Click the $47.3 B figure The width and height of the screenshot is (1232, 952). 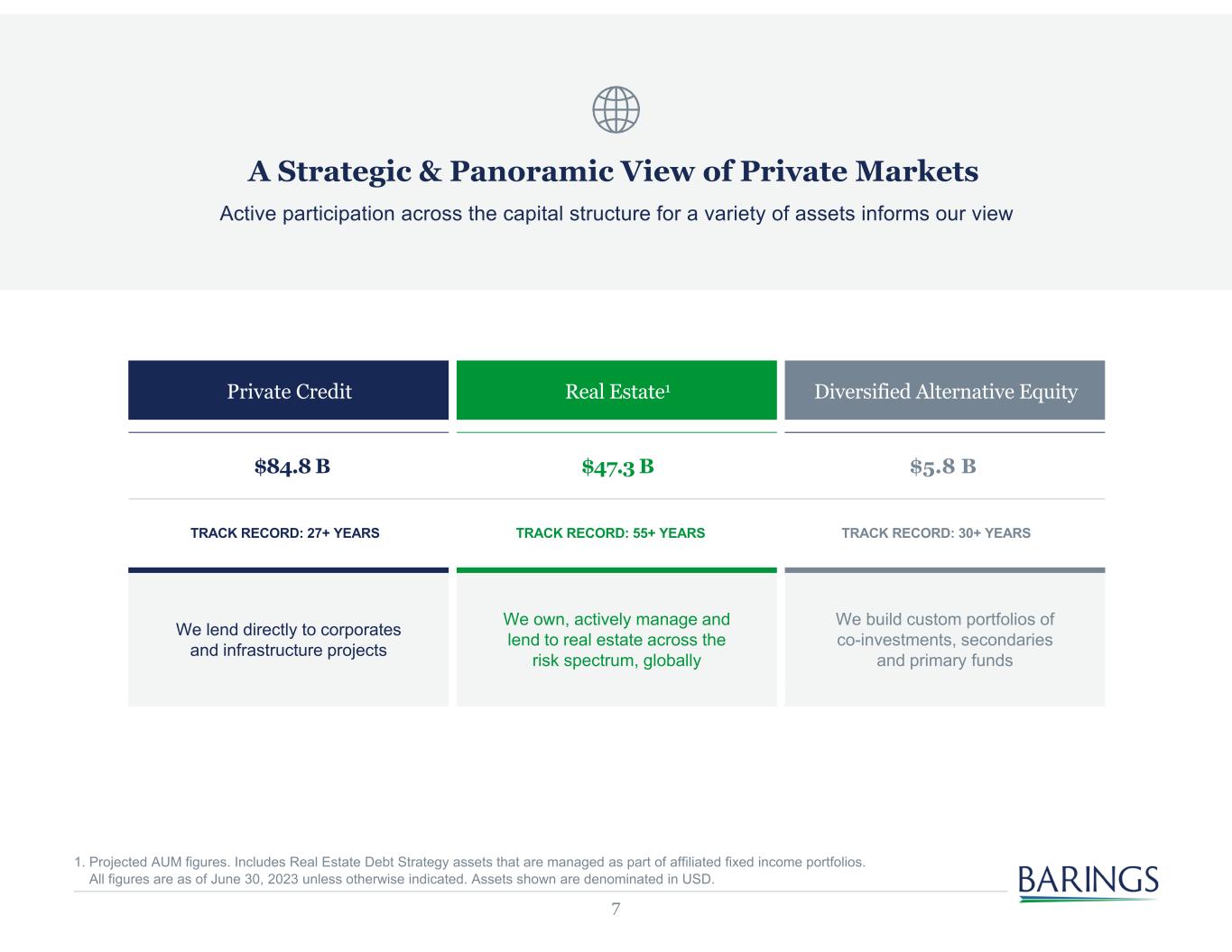tap(617, 467)
